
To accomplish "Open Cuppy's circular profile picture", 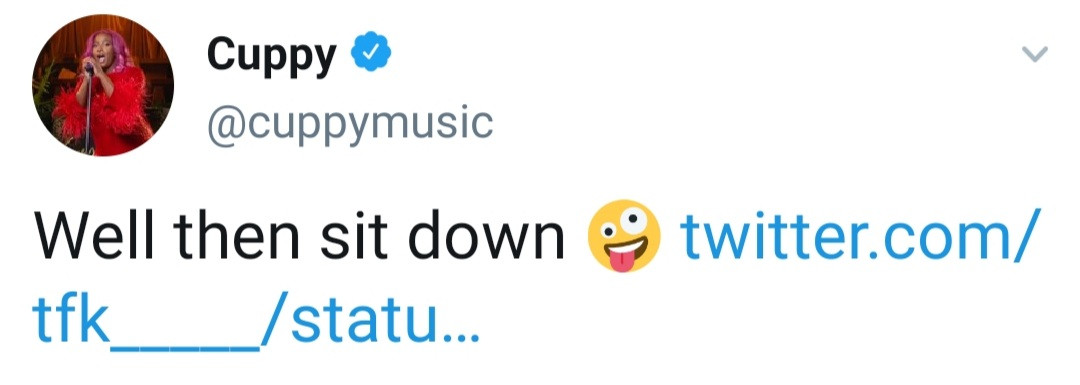I will tap(103, 84).
